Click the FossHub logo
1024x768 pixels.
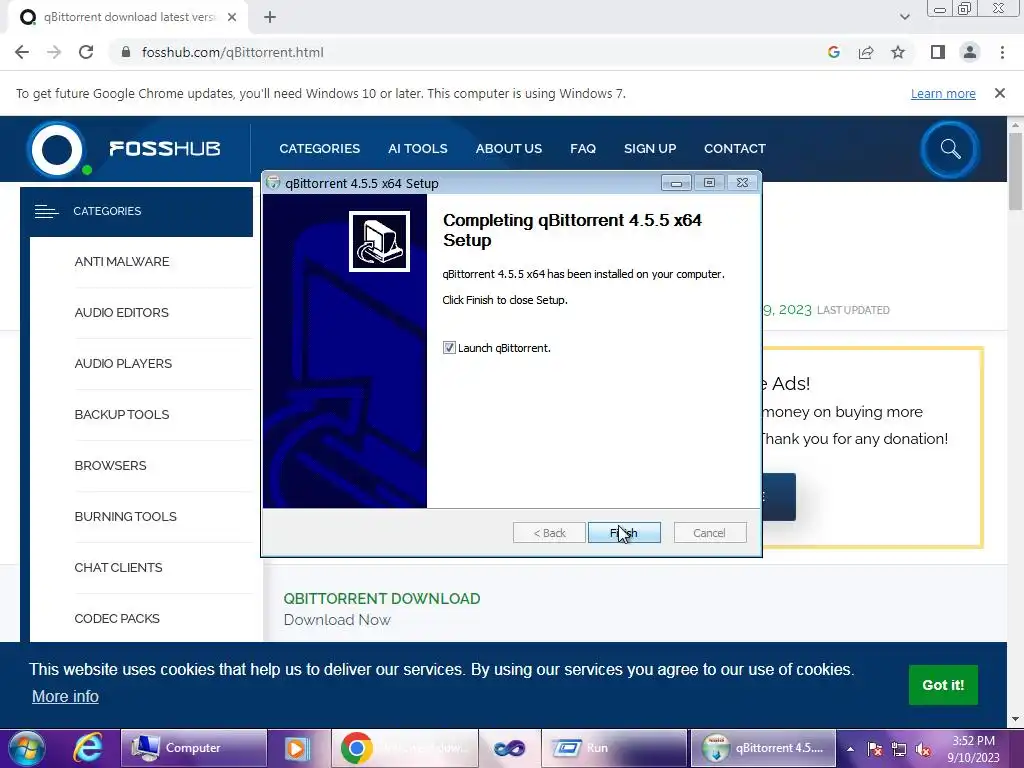(124, 149)
